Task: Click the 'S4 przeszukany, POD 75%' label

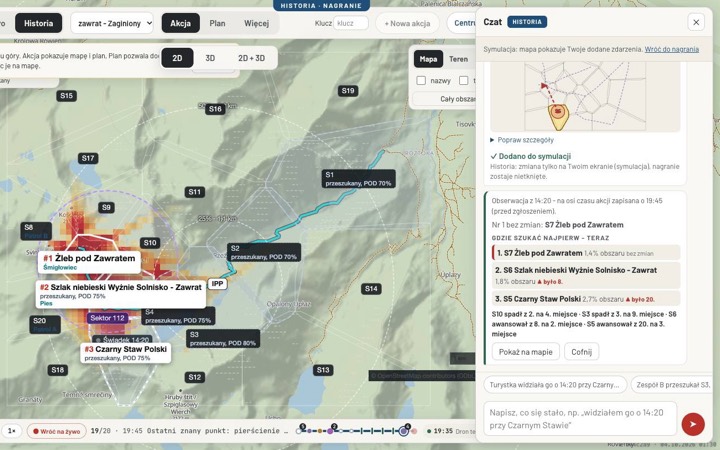Action: (178, 316)
